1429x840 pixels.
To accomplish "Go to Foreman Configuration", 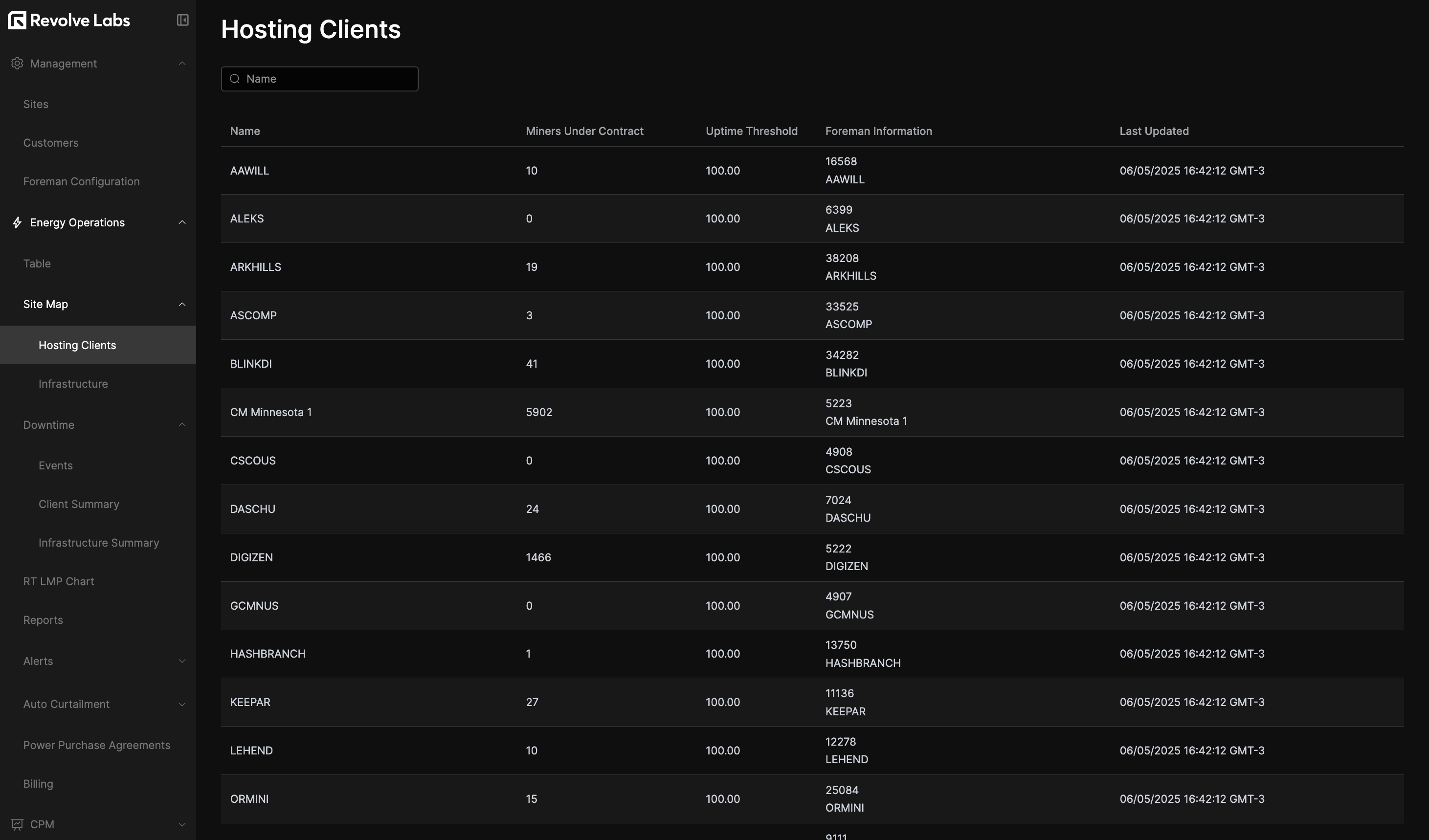I will click(x=81, y=181).
